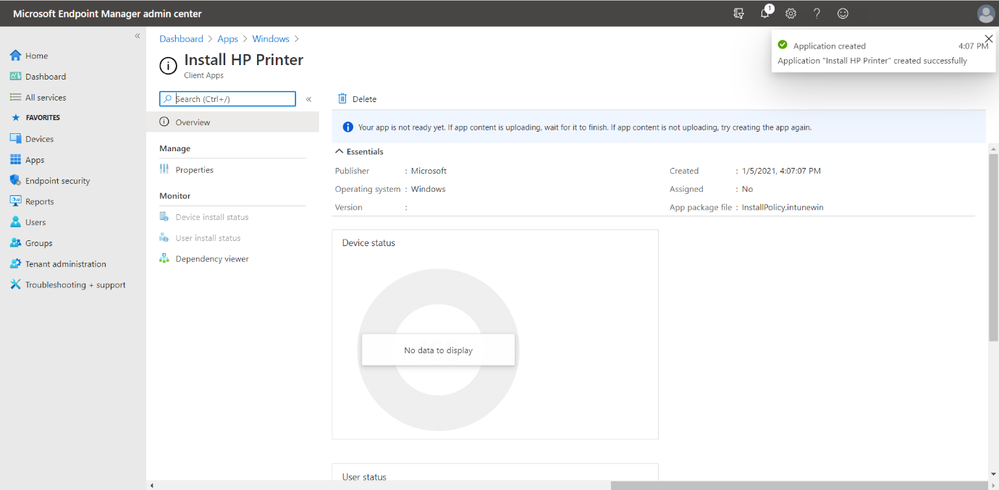Open the notifications bell icon

[x=765, y=13]
